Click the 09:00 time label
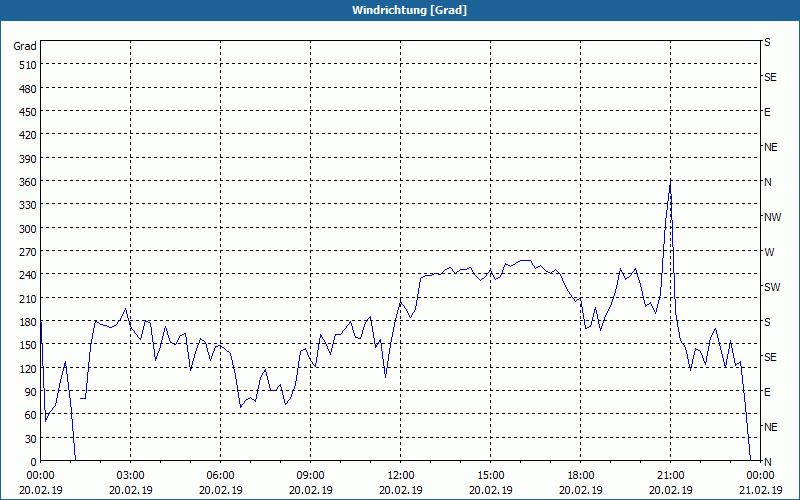The height and width of the screenshot is (500, 800). coord(311,476)
